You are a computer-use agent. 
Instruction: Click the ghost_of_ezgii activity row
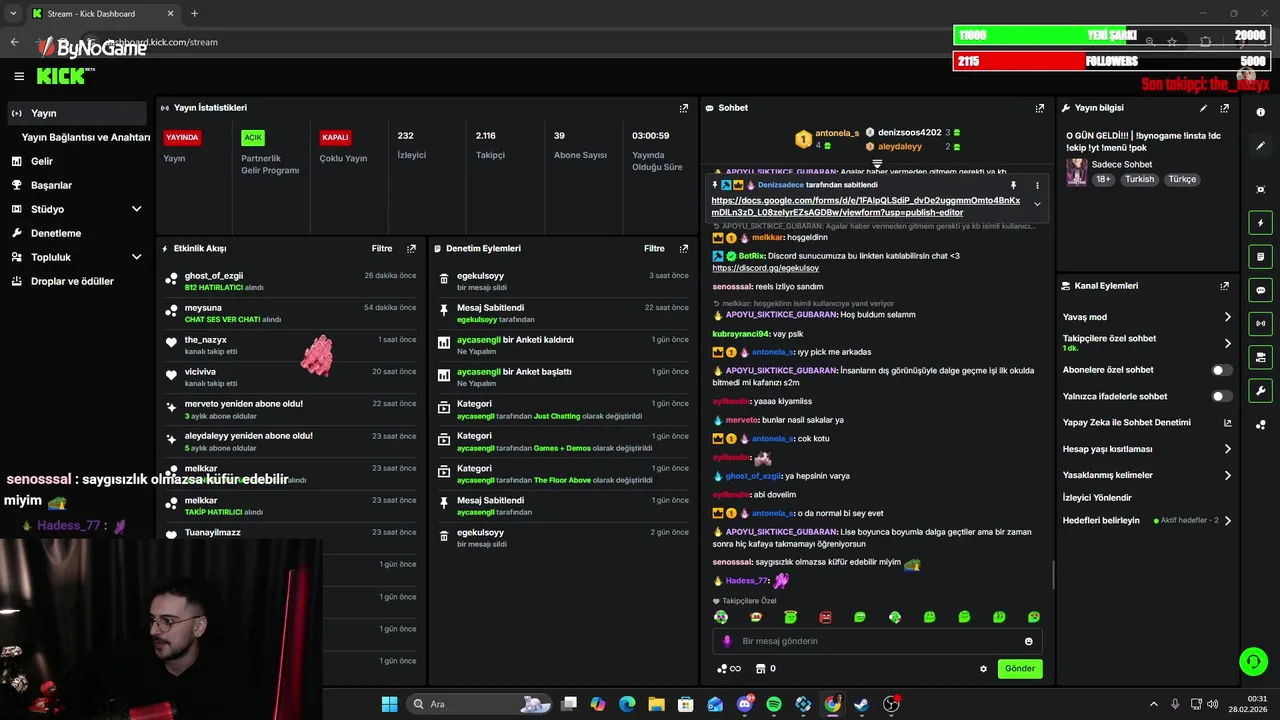(x=291, y=281)
